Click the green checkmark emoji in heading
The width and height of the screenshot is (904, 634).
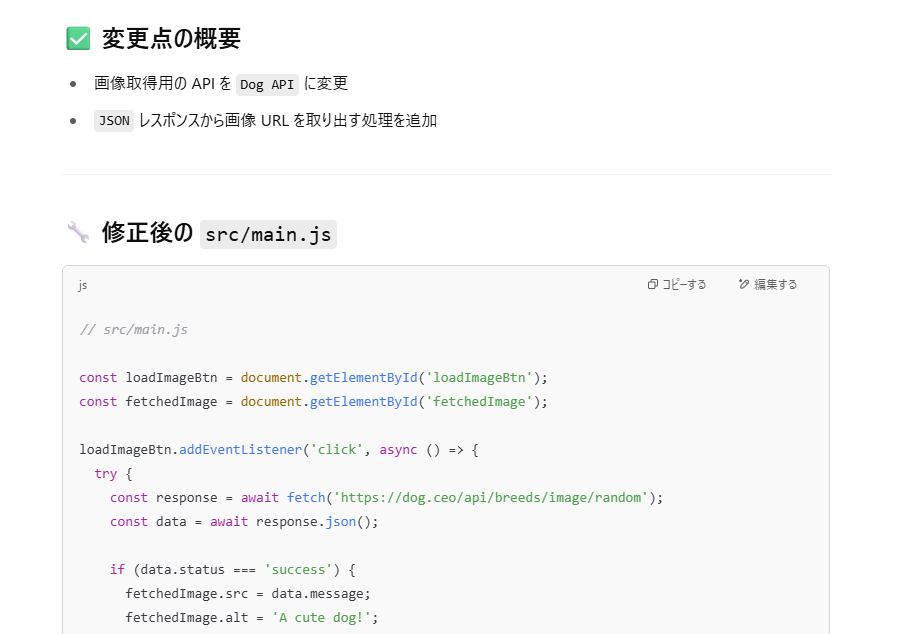tap(78, 39)
